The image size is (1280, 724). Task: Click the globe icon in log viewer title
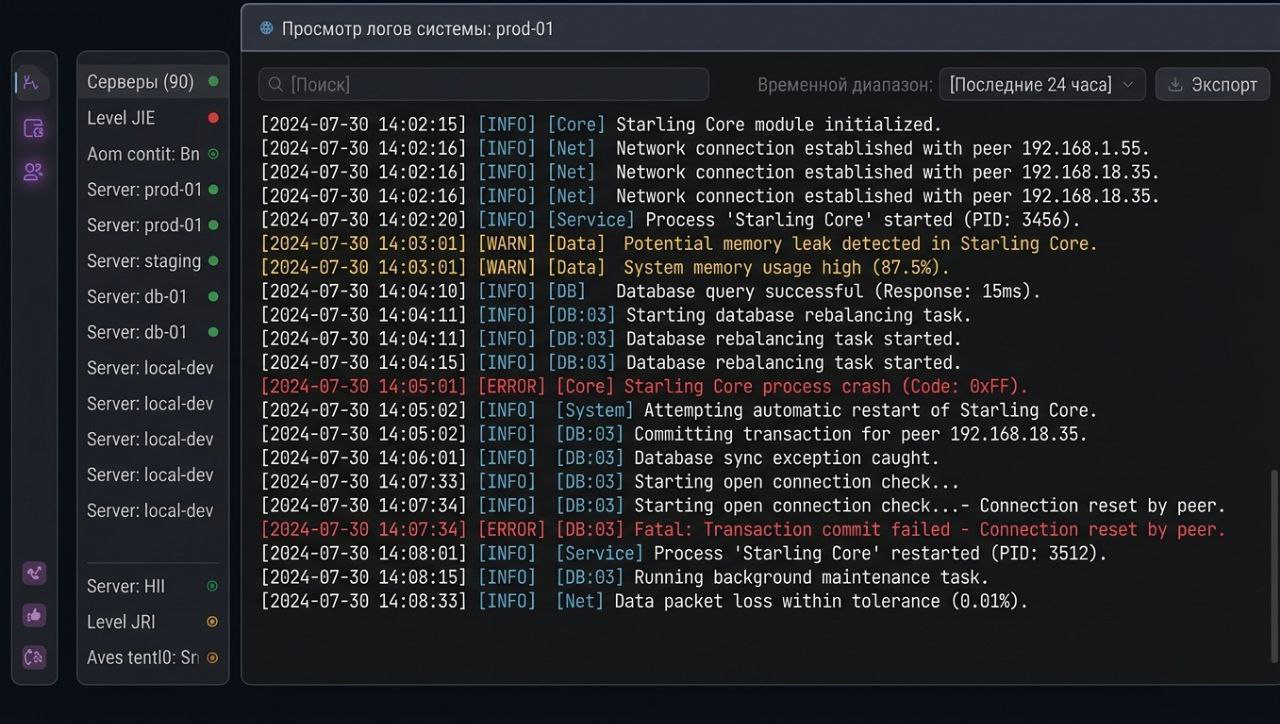pos(266,28)
